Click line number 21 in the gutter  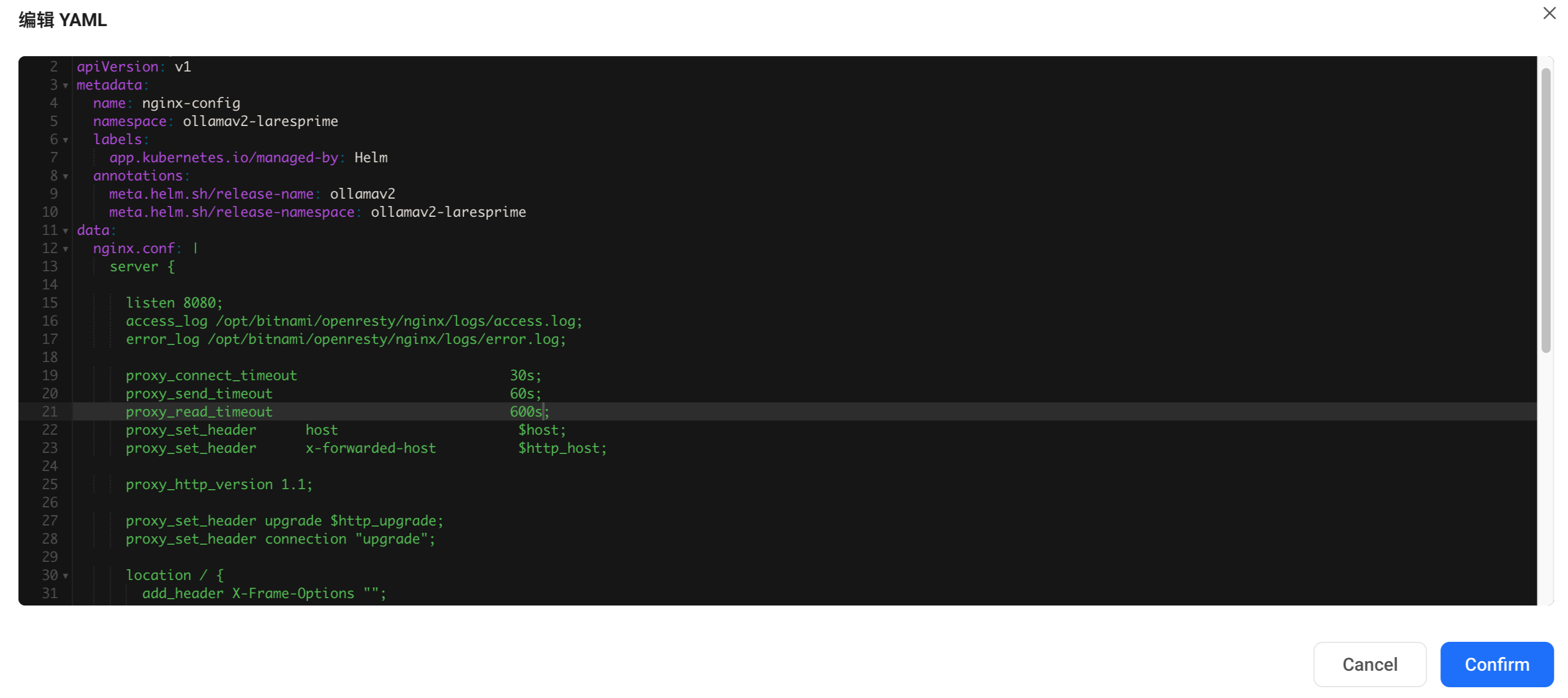(51, 412)
